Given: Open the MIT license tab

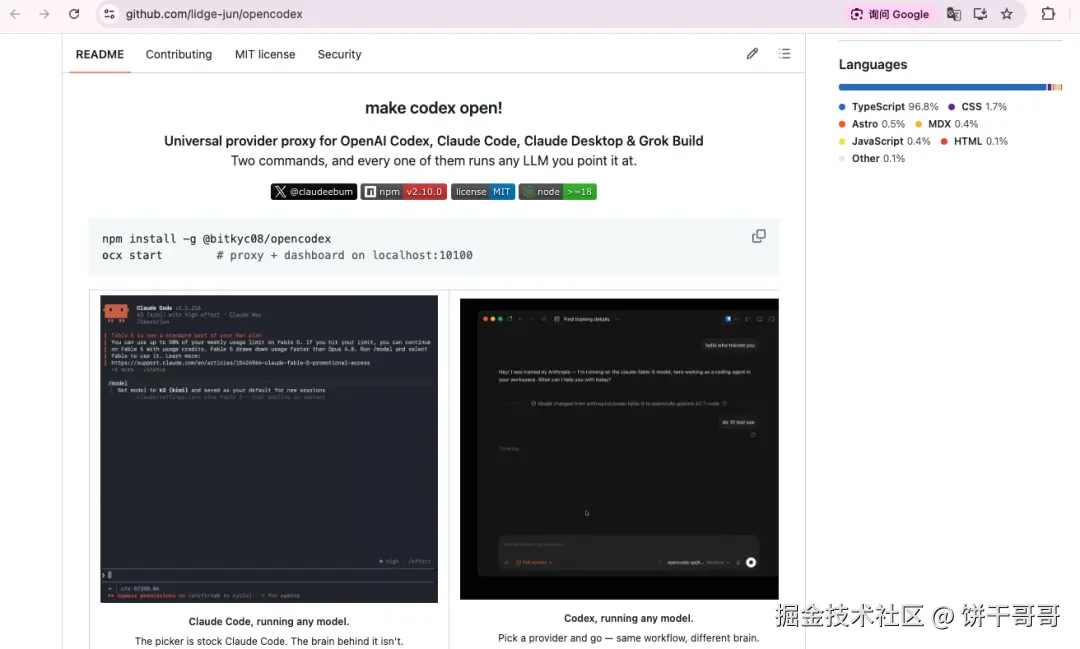Looking at the screenshot, I should pyautogui.click(x=264, y=54).
